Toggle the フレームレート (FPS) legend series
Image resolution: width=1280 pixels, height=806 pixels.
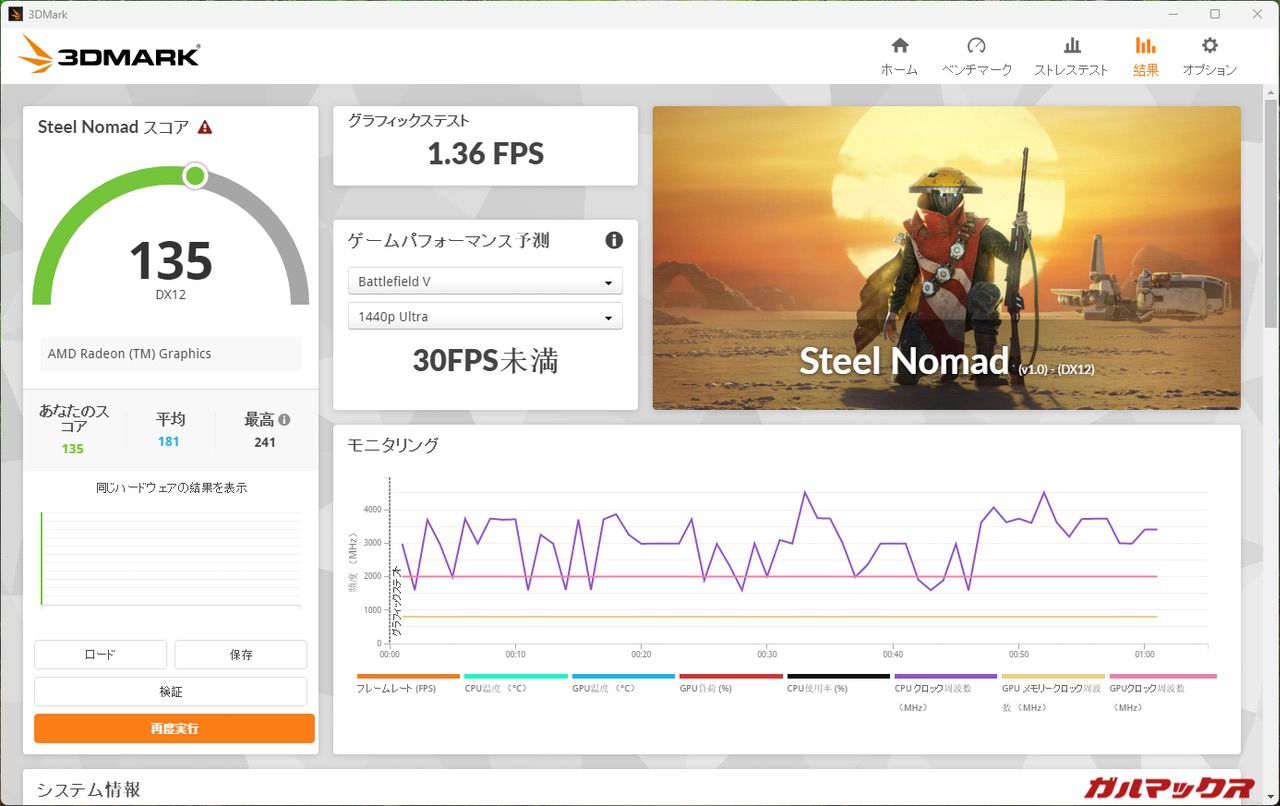click(x=396, y=688)
